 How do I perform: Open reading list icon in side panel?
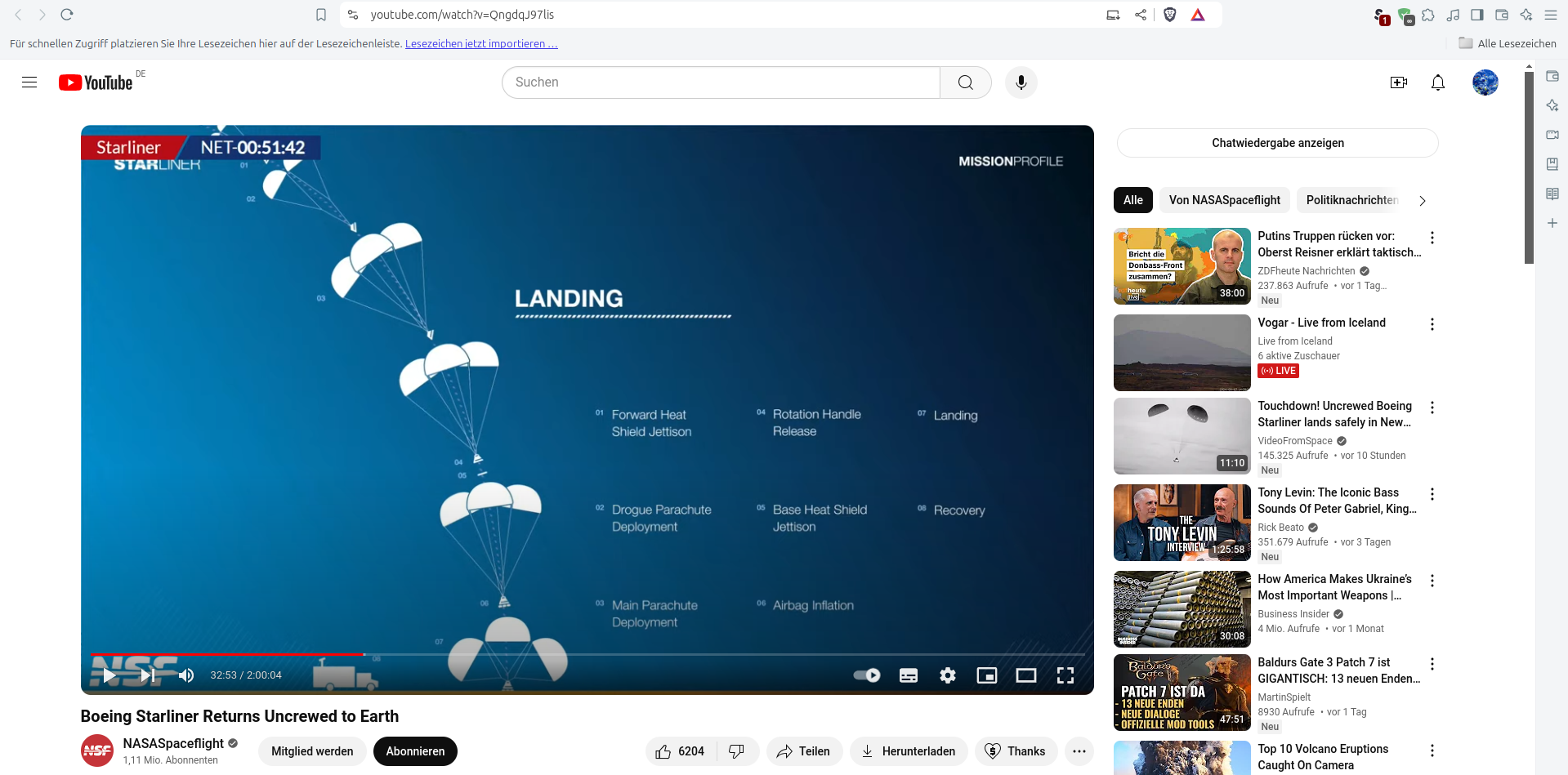point(1552,194)
